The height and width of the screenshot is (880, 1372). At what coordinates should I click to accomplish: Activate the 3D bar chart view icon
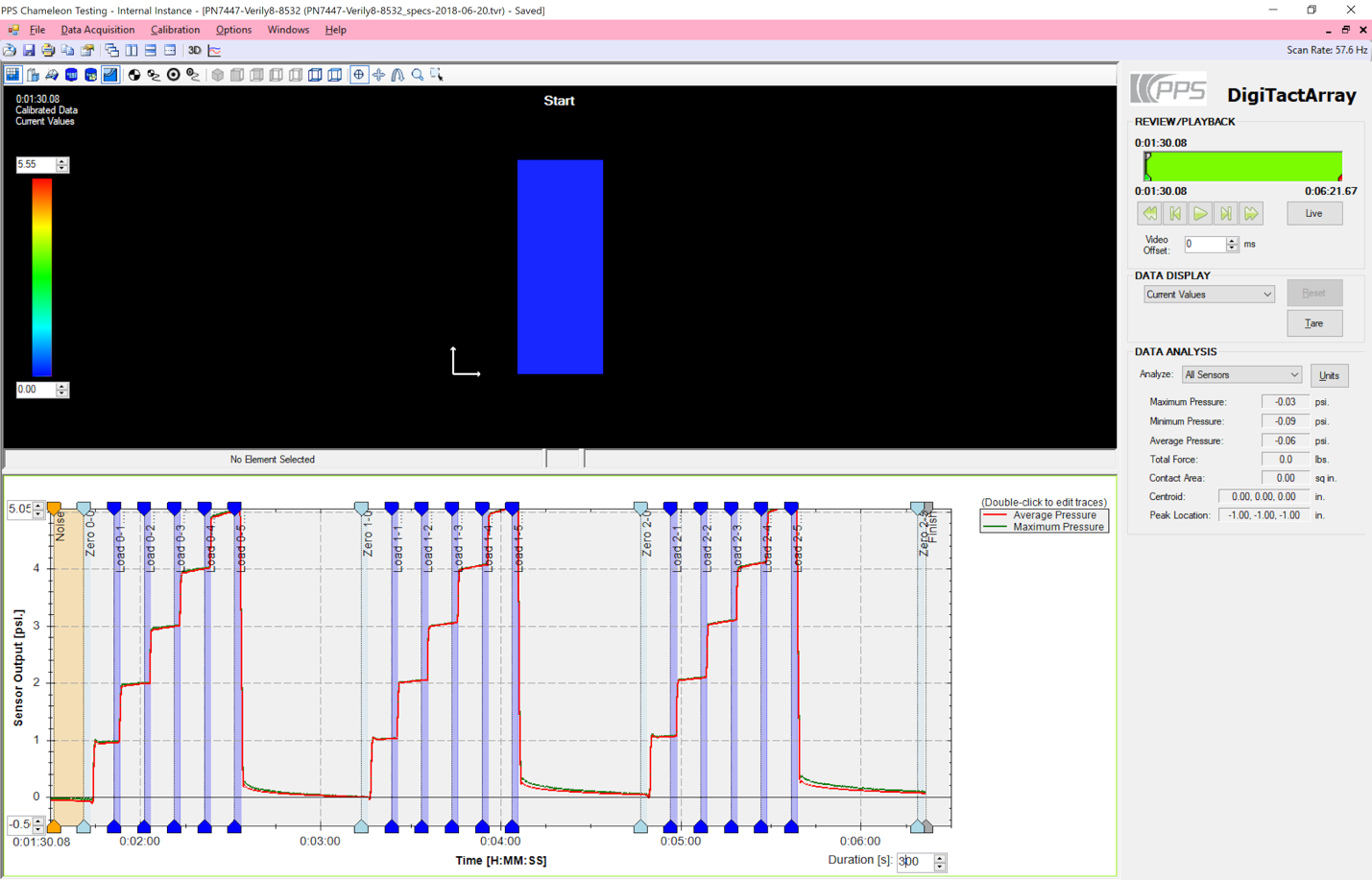point(34,74)
